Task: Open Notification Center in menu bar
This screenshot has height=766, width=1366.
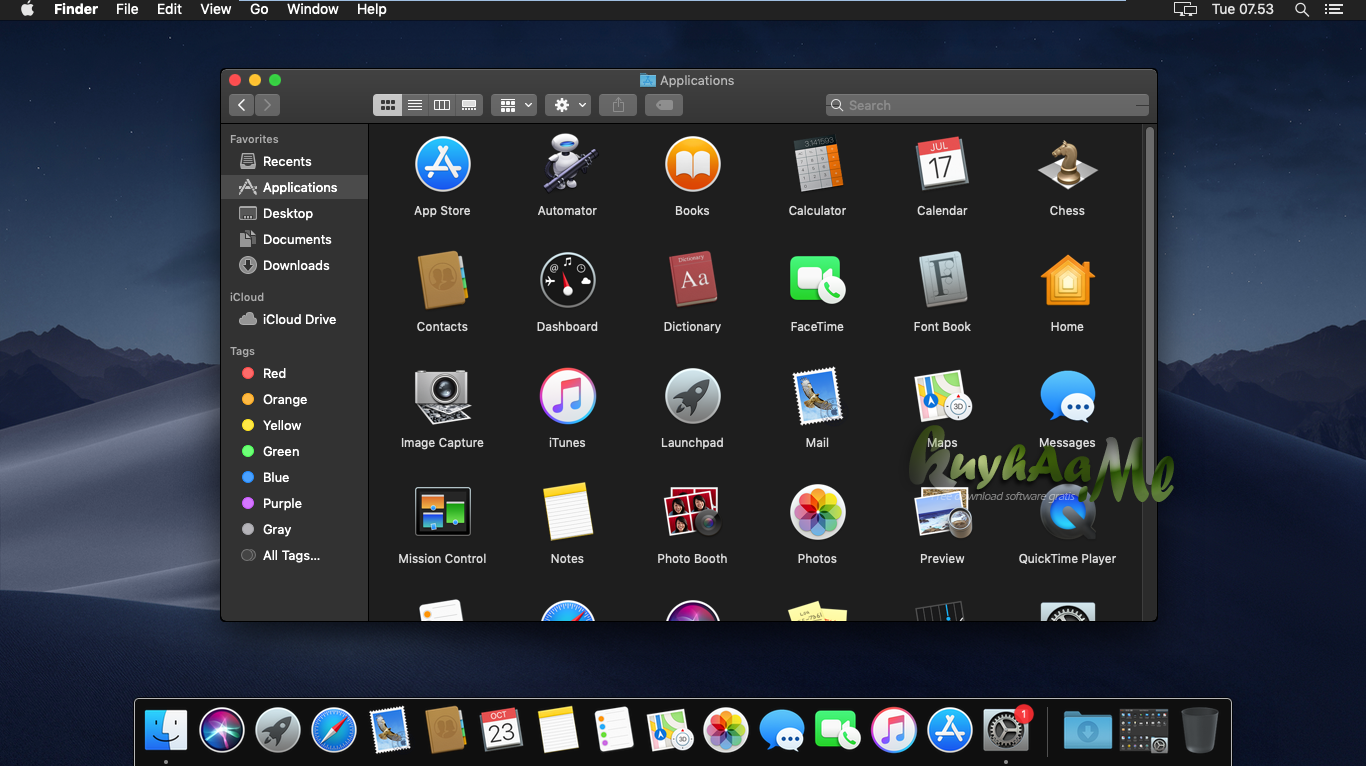Action: coord(1334,9)
